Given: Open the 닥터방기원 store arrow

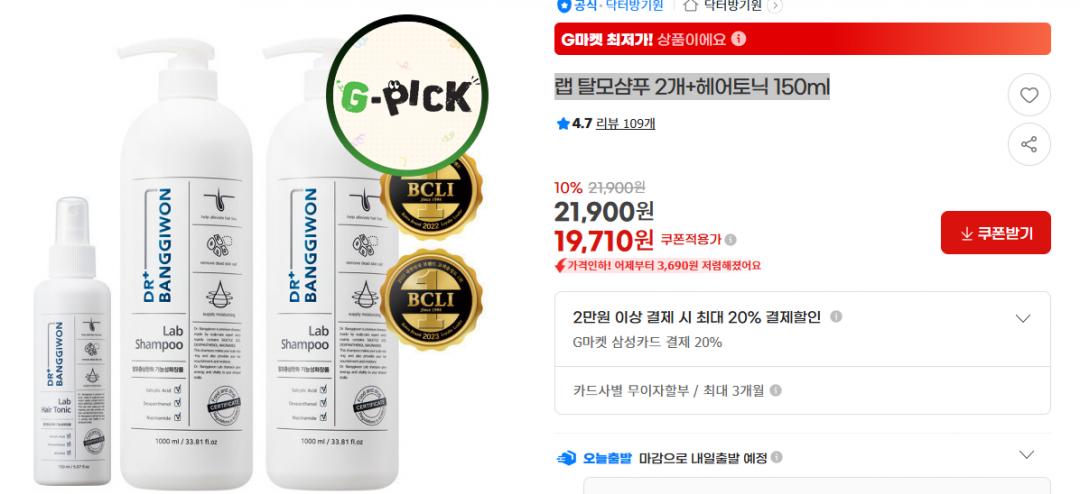Looking at the screenshot, I should [775, 6].
